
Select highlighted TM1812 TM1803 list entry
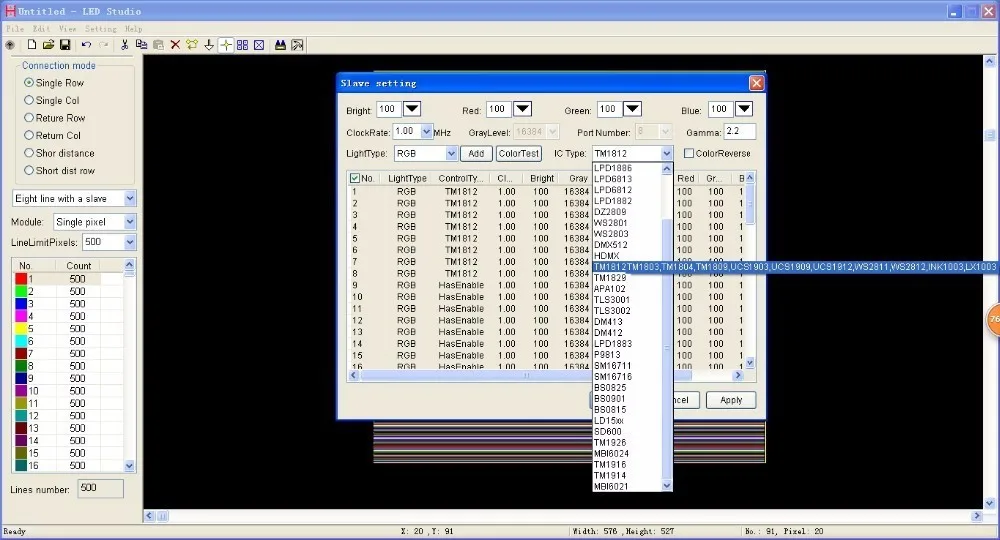pyautogui.click(x=795, y=266)
